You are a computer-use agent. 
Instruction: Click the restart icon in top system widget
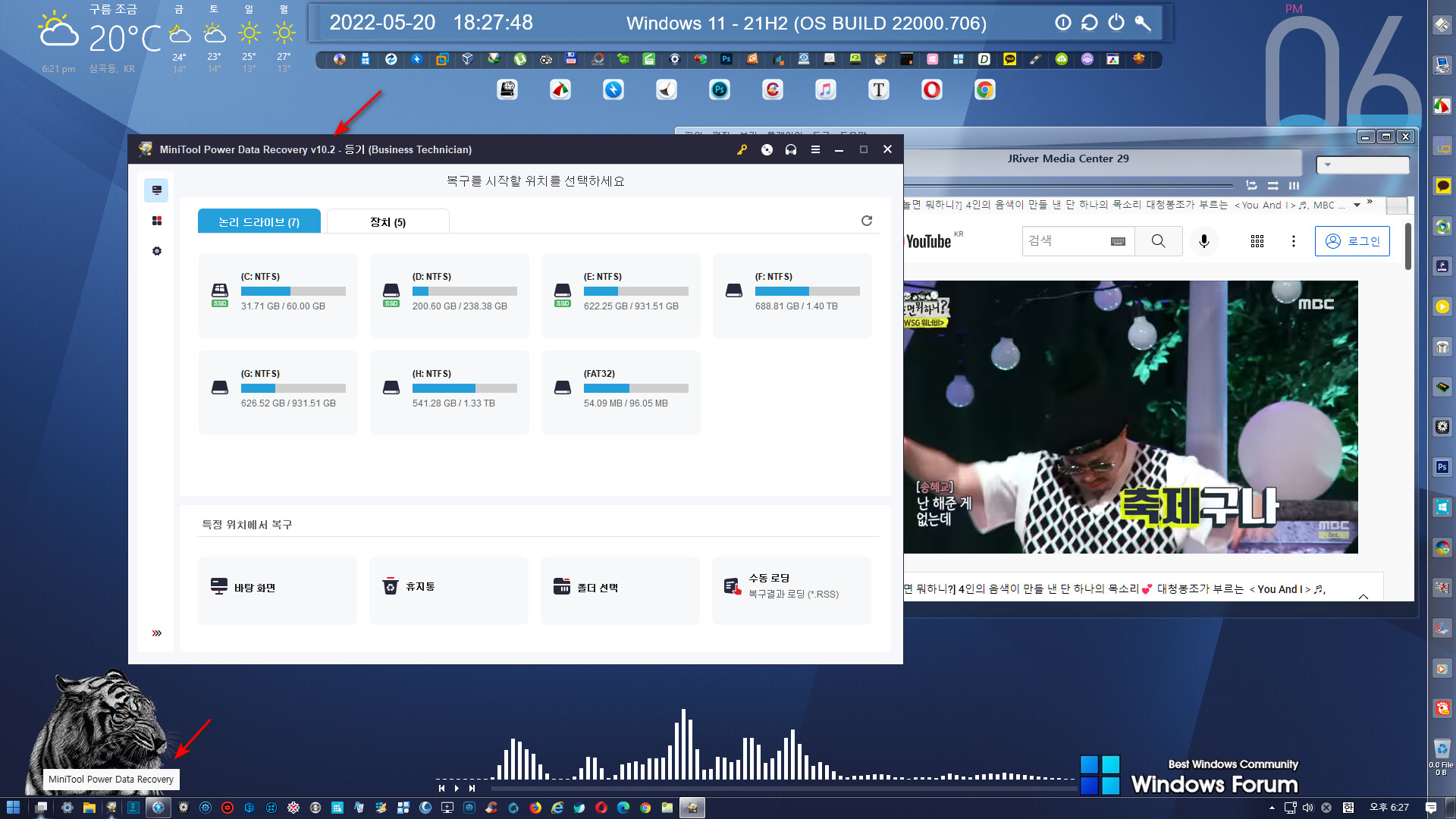click(x=1090, y=23)
